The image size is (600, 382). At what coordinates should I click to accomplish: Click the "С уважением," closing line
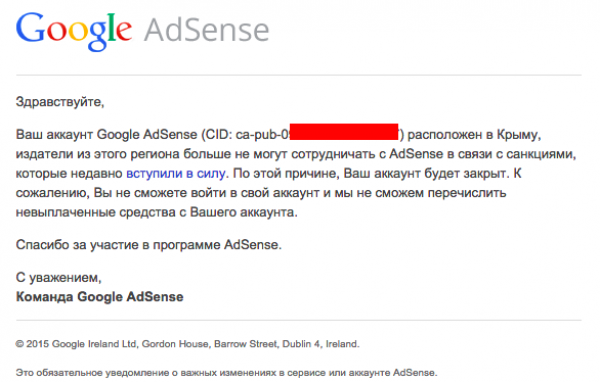59,278
